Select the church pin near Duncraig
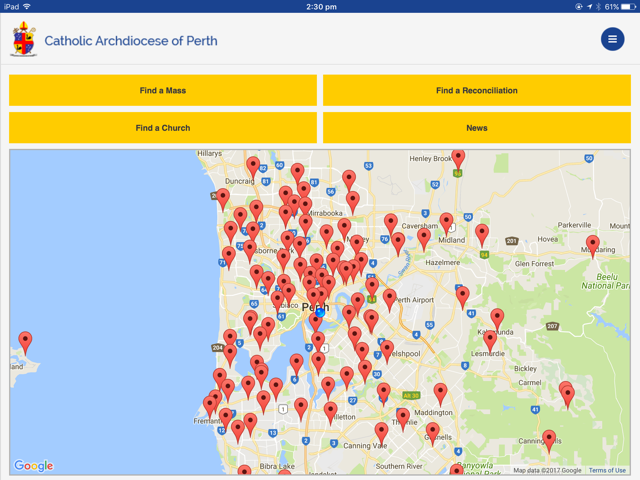640x480 pixels. coord(253,167)
